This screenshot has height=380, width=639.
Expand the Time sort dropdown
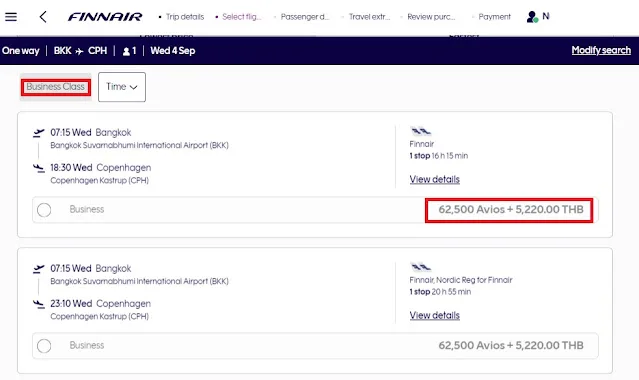click(x=122, y=87)
